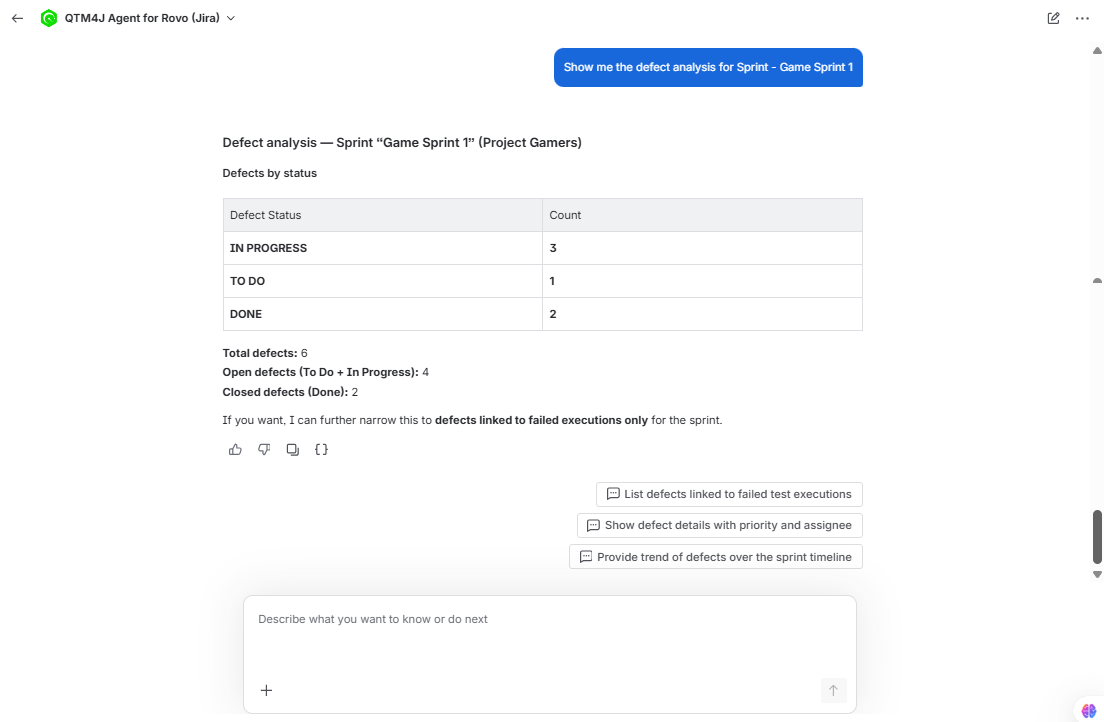Send the message with the up arrow button
This screenshot has width=1104, height=722.
click(833, 690)
